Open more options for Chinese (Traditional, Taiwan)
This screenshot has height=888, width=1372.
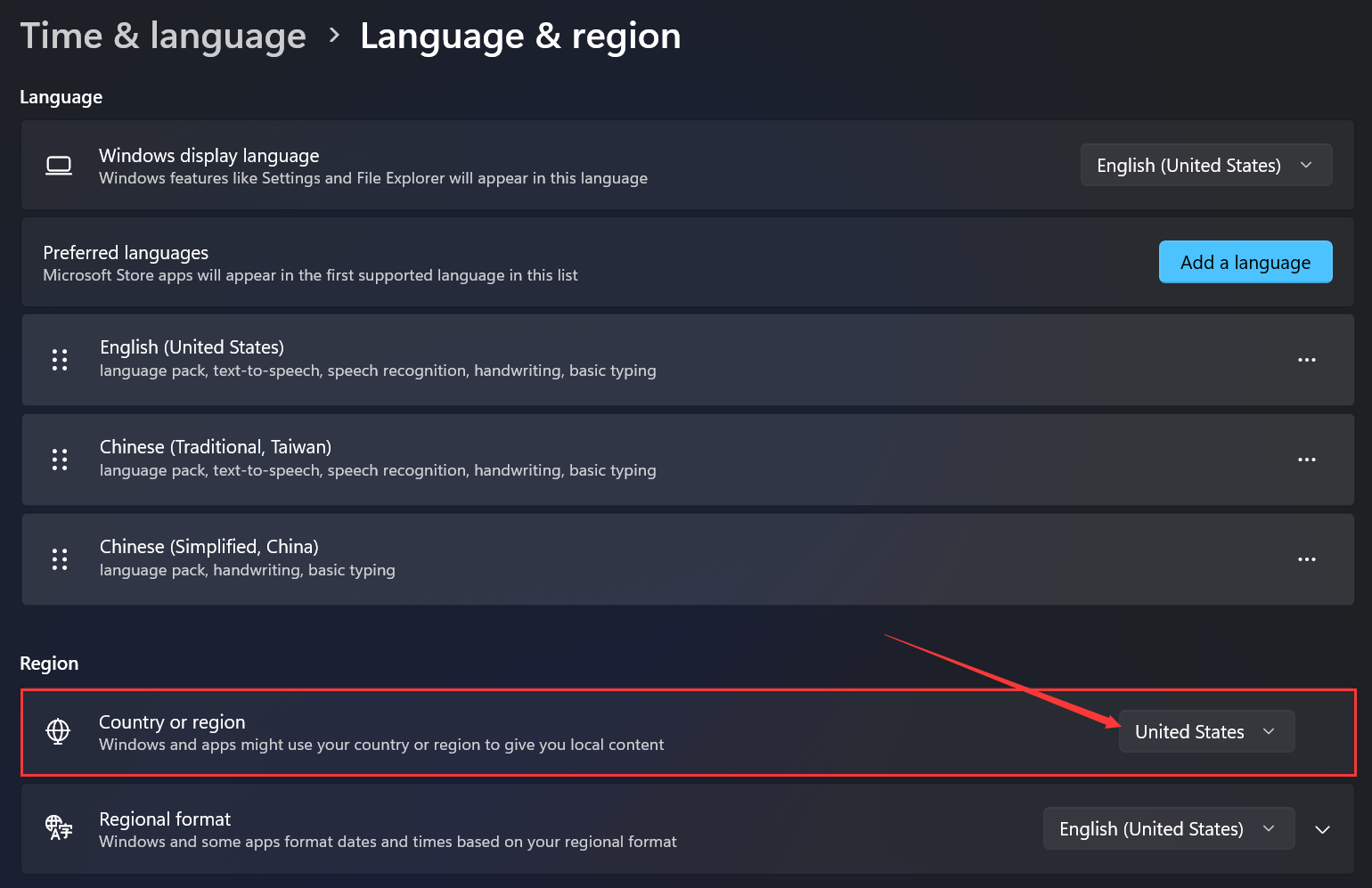click(x=1307, y=460)
